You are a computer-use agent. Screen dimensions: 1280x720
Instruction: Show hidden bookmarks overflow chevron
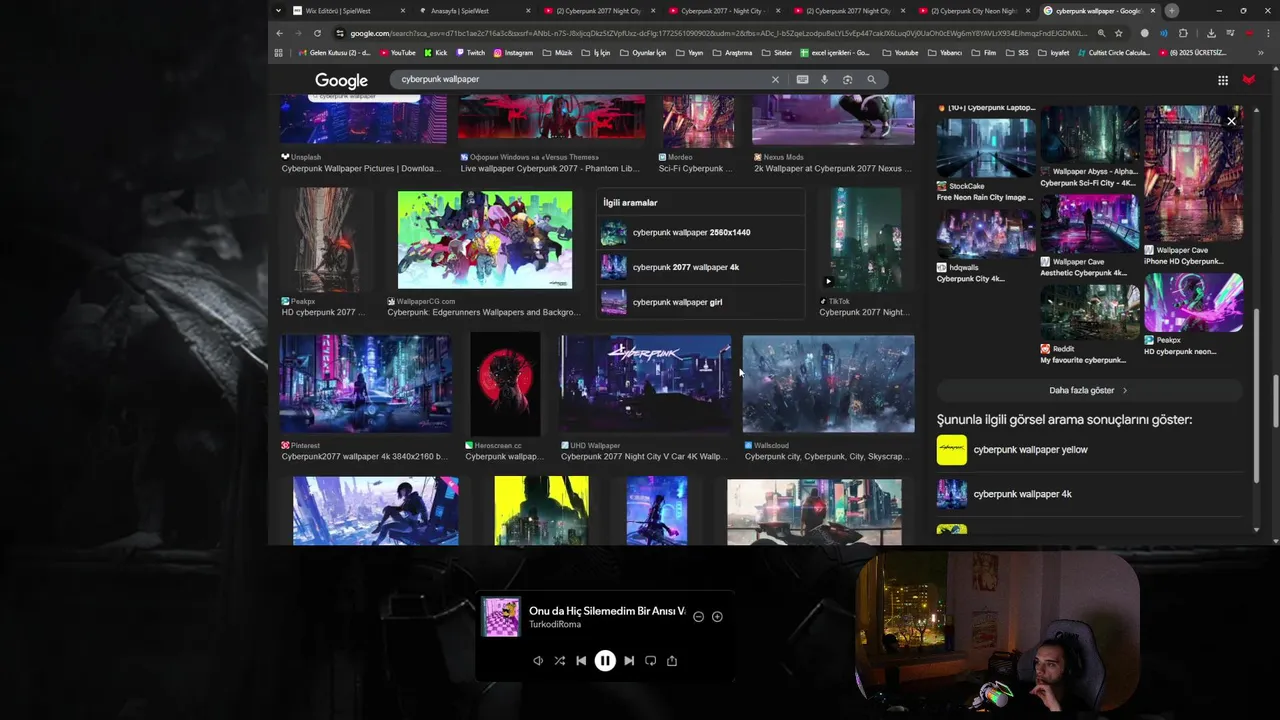coord(1261,53)
